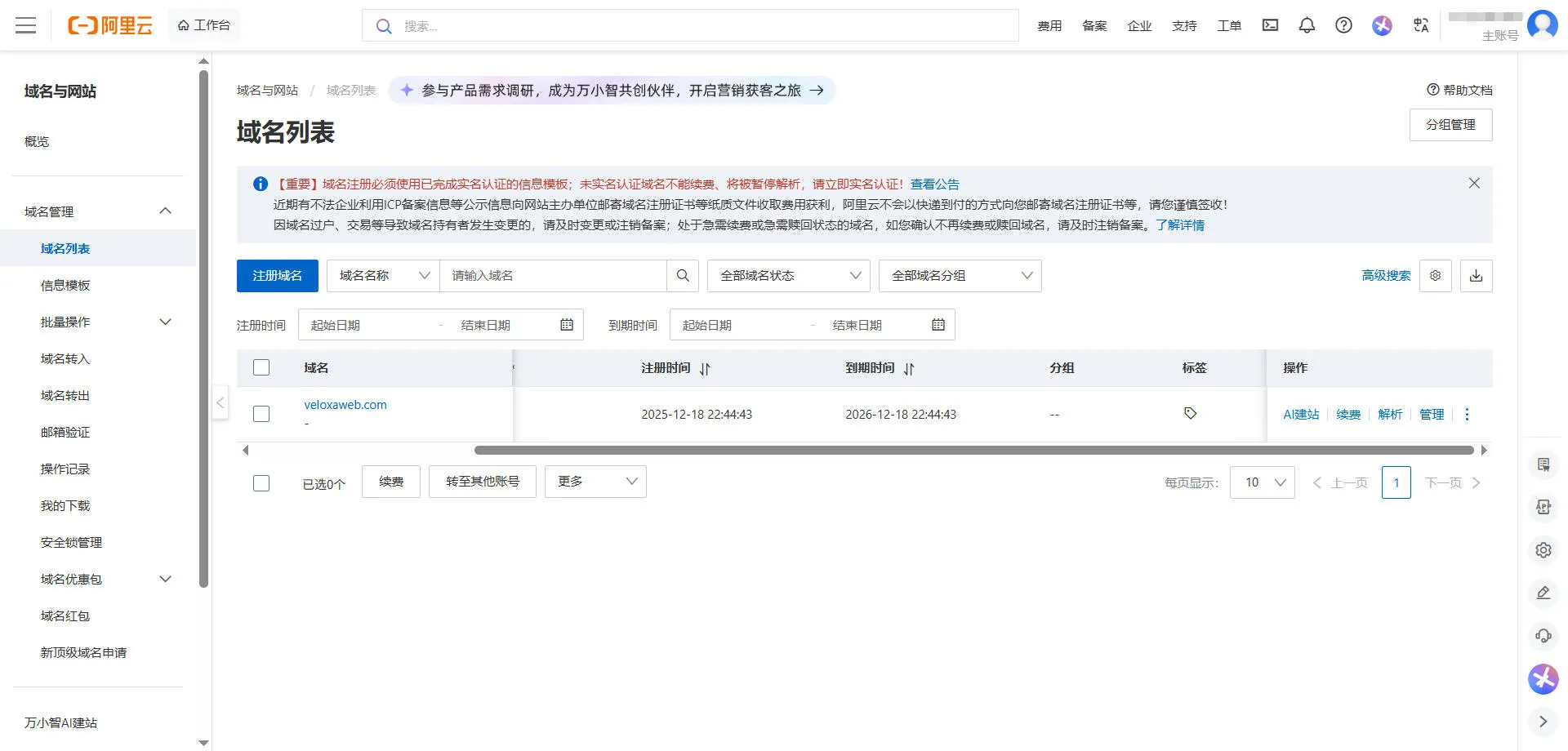Tick the bottom select-all checkbox near 已选0个
The image size is (1568, 751).
coord(261,482)
